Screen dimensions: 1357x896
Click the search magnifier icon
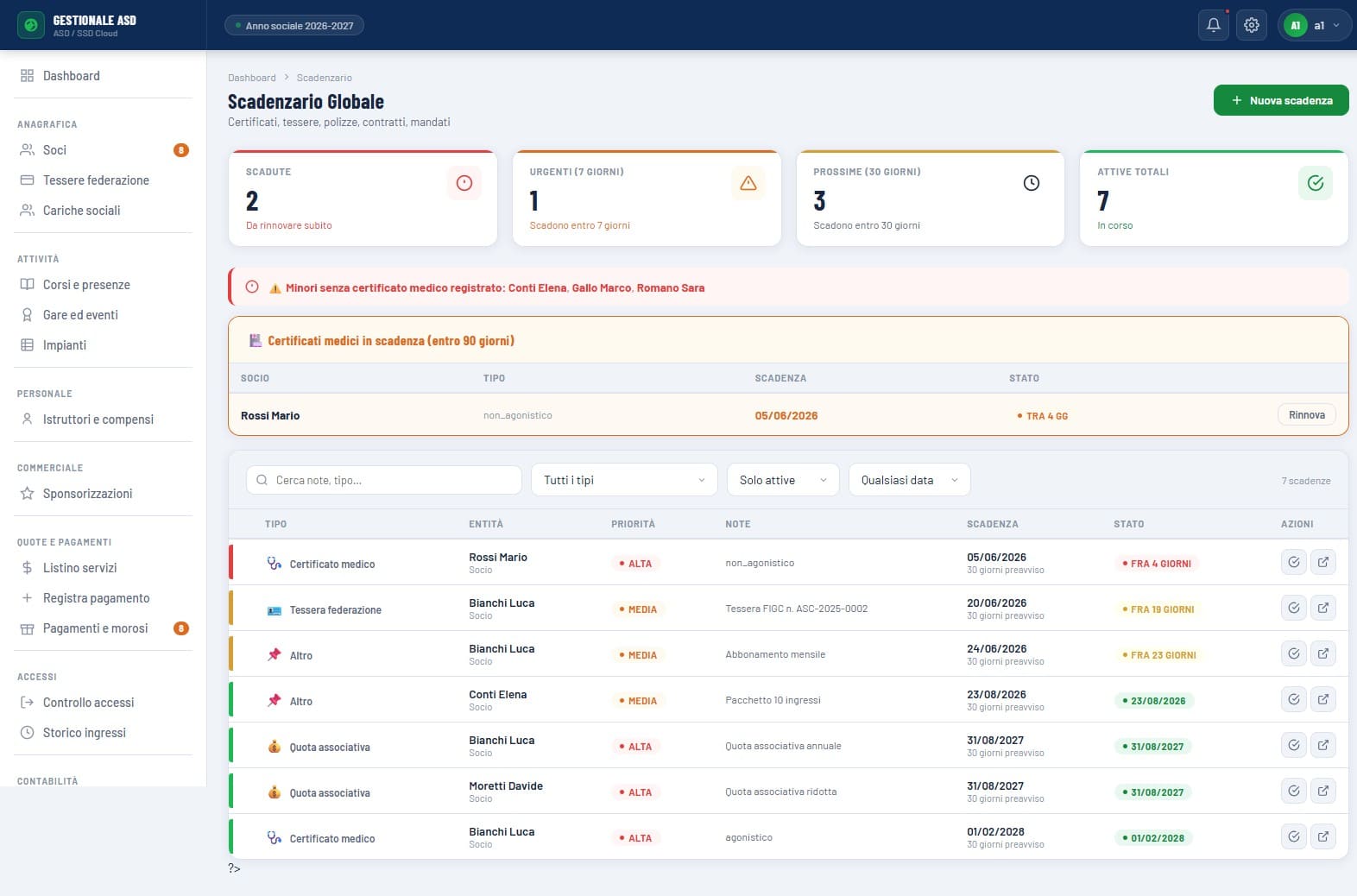coord(262,480)
